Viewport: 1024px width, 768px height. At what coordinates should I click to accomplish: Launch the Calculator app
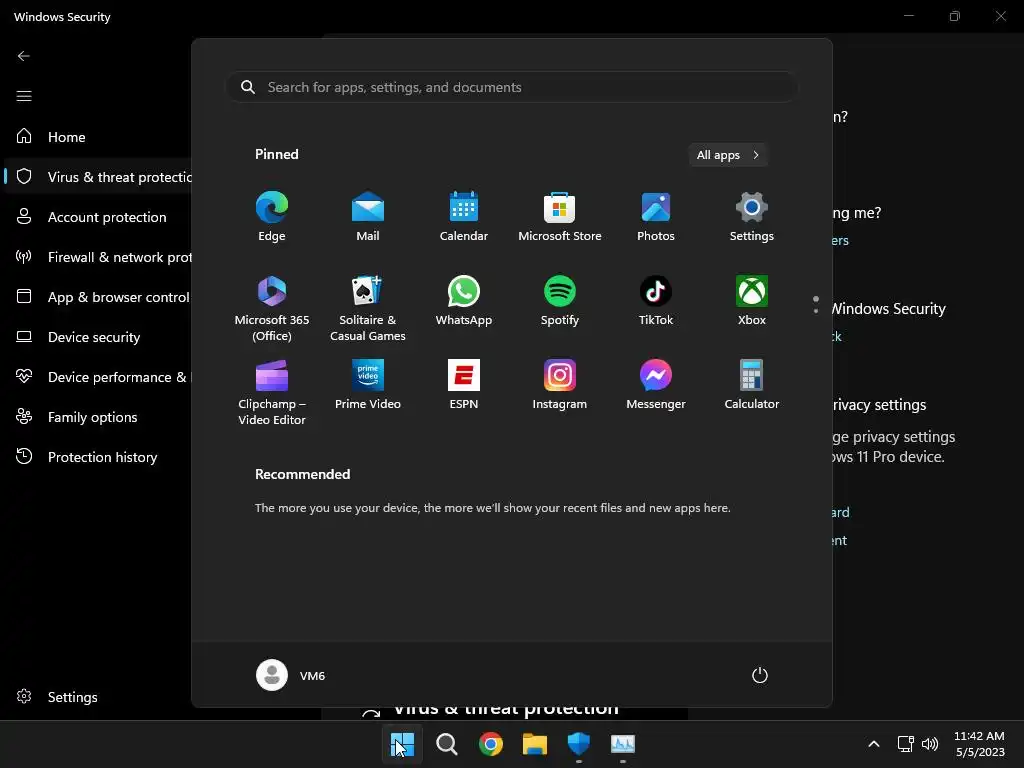click(x=752, y=384)
